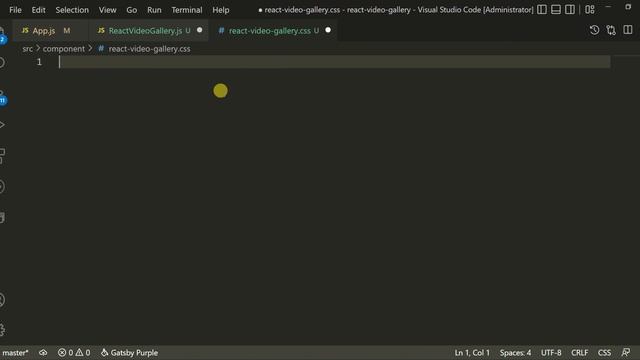Screen dimensions: 640x360
Task: Open the View menu
Action: pyautogui.click(x=107, y=10)
